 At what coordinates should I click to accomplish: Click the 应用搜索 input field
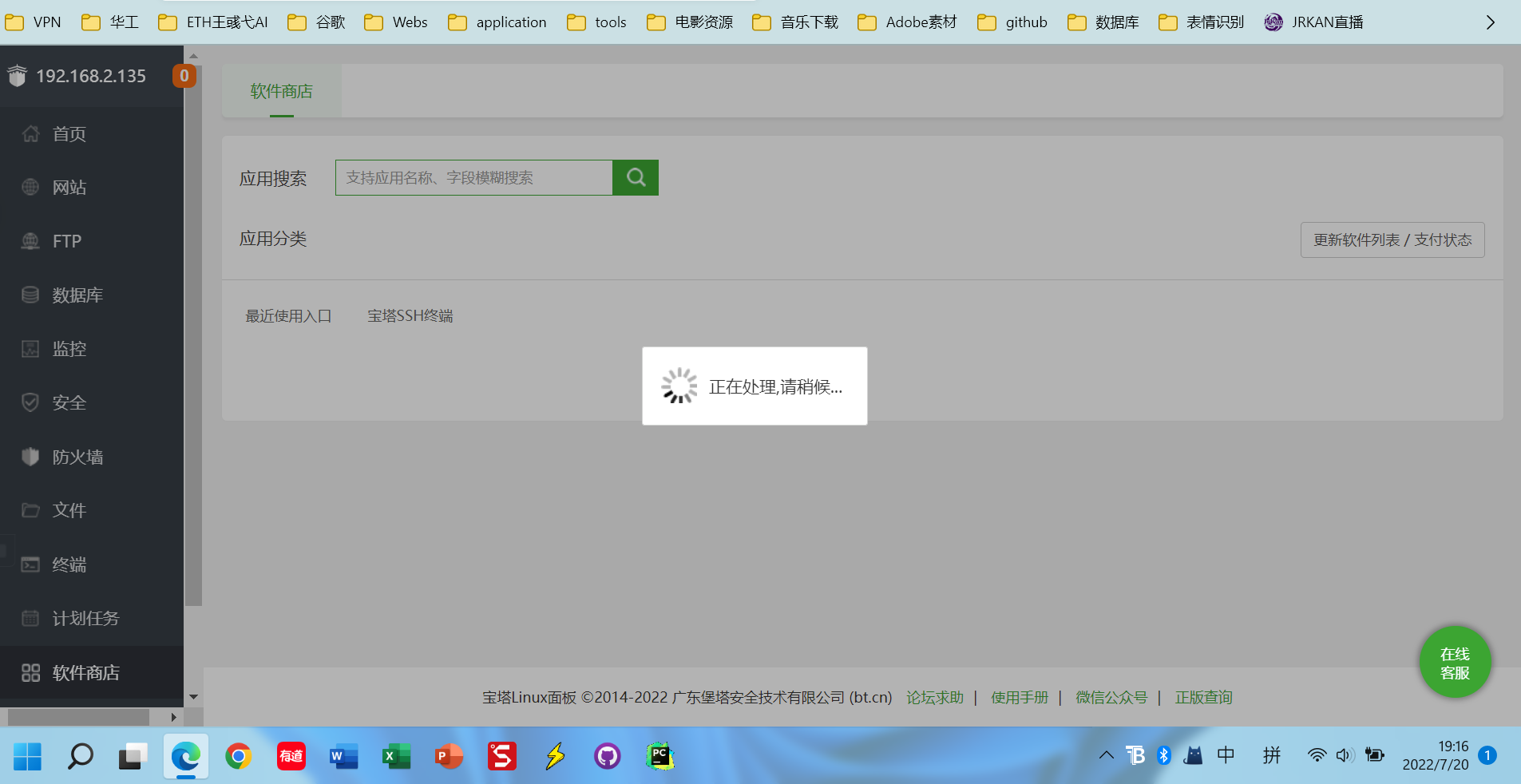click(x=473, y=177)
